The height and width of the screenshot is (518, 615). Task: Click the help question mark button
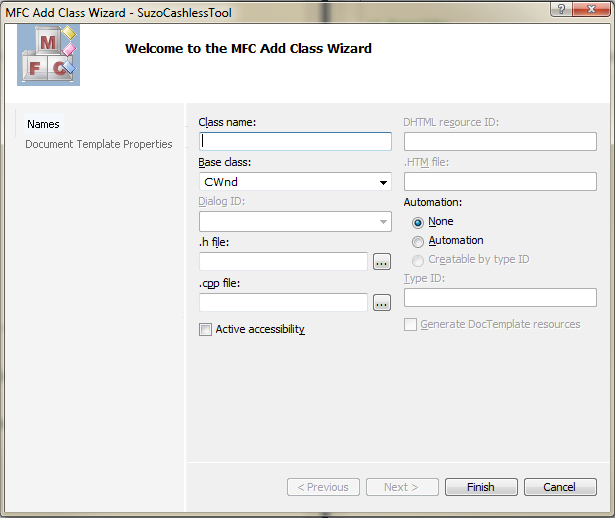[563, 8]
